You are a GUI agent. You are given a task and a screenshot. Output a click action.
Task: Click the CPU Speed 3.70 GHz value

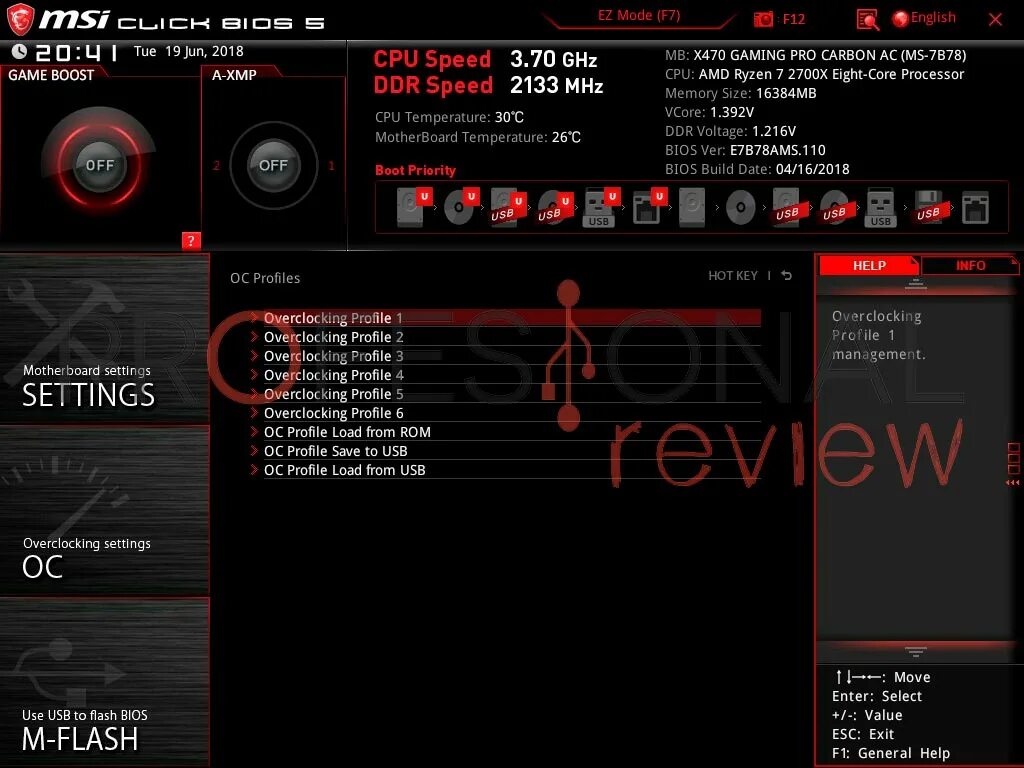[553, 59]
